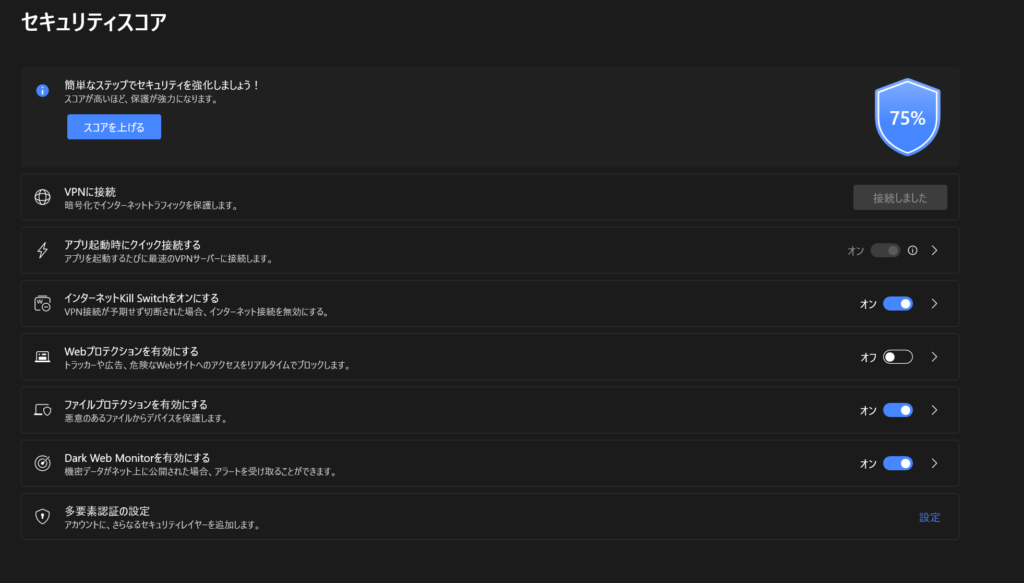Click the 設定 link for multi-factor authentication
Viewport: 1024px width, 583px height.
[929, 517]
